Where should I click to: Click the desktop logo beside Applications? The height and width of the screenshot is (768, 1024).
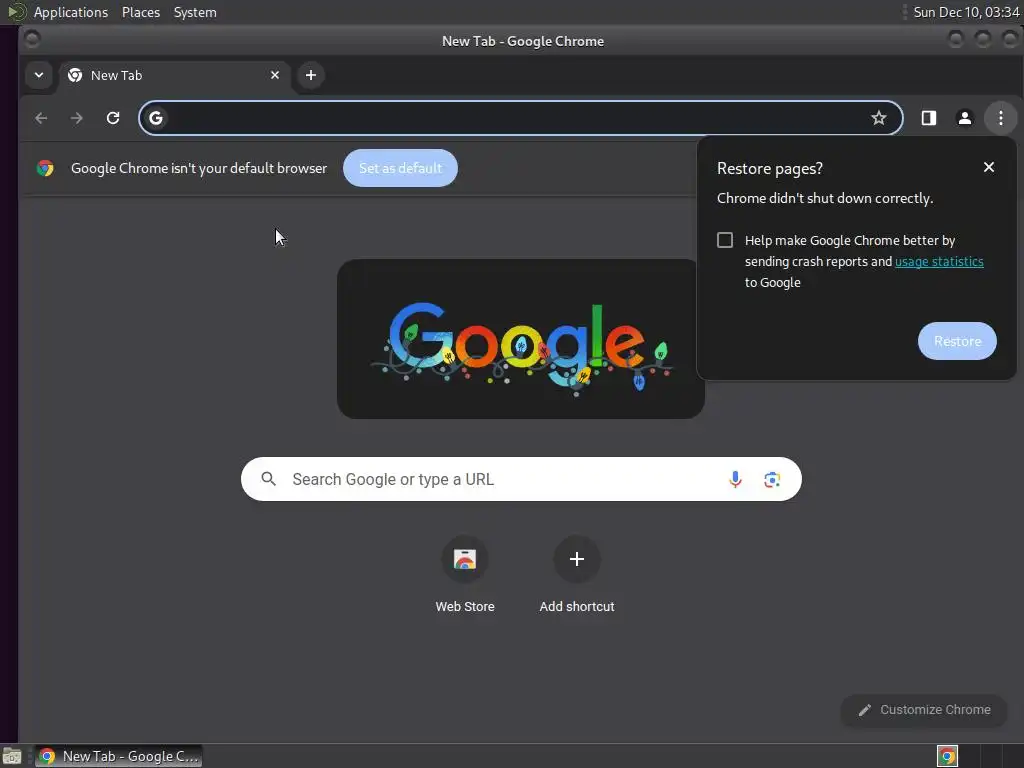pos(17,12)
